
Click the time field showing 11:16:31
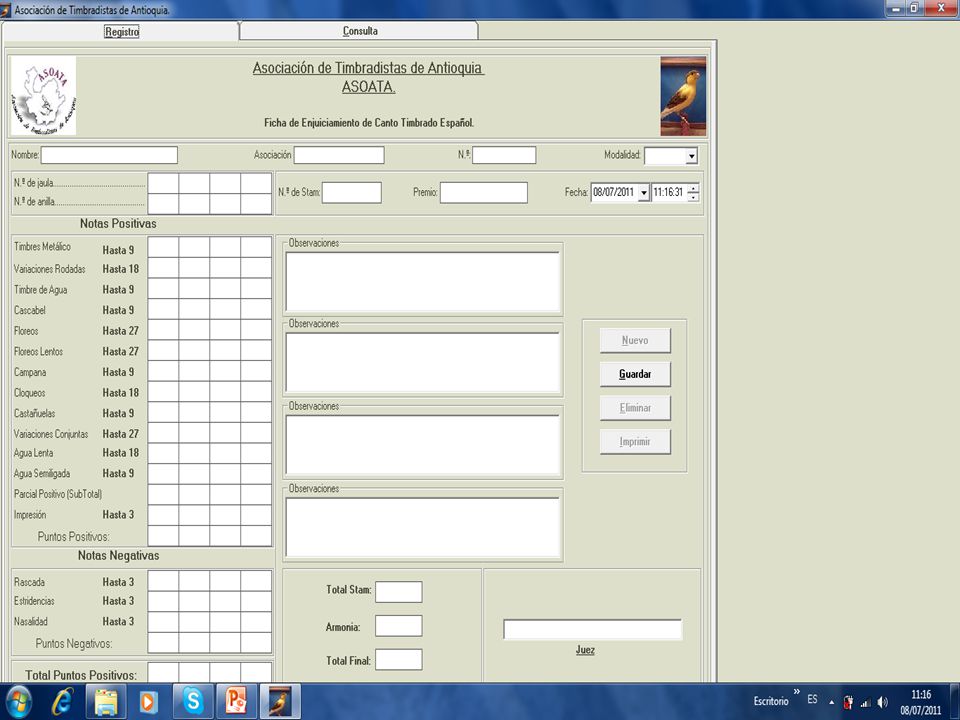coord(669,192)
